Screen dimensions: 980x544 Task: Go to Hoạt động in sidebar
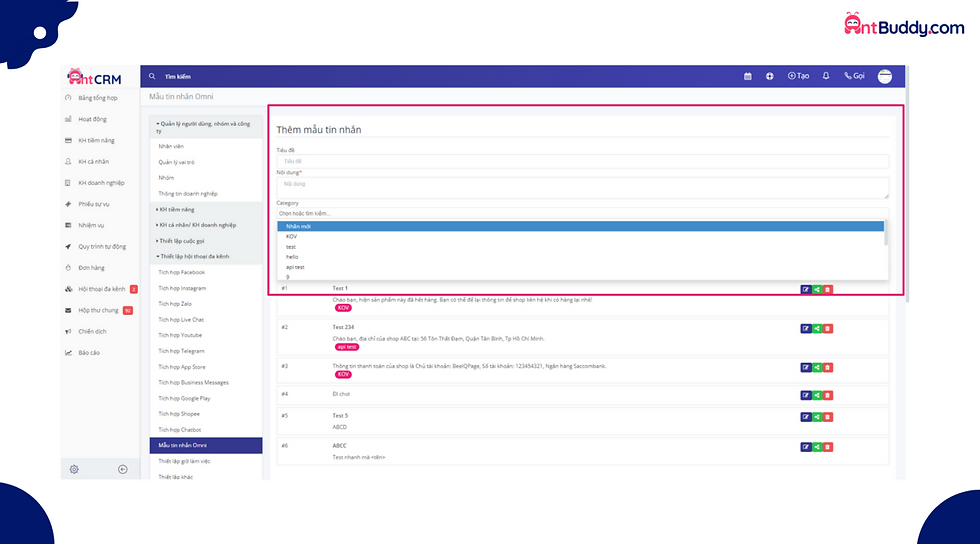pos(92,119)
